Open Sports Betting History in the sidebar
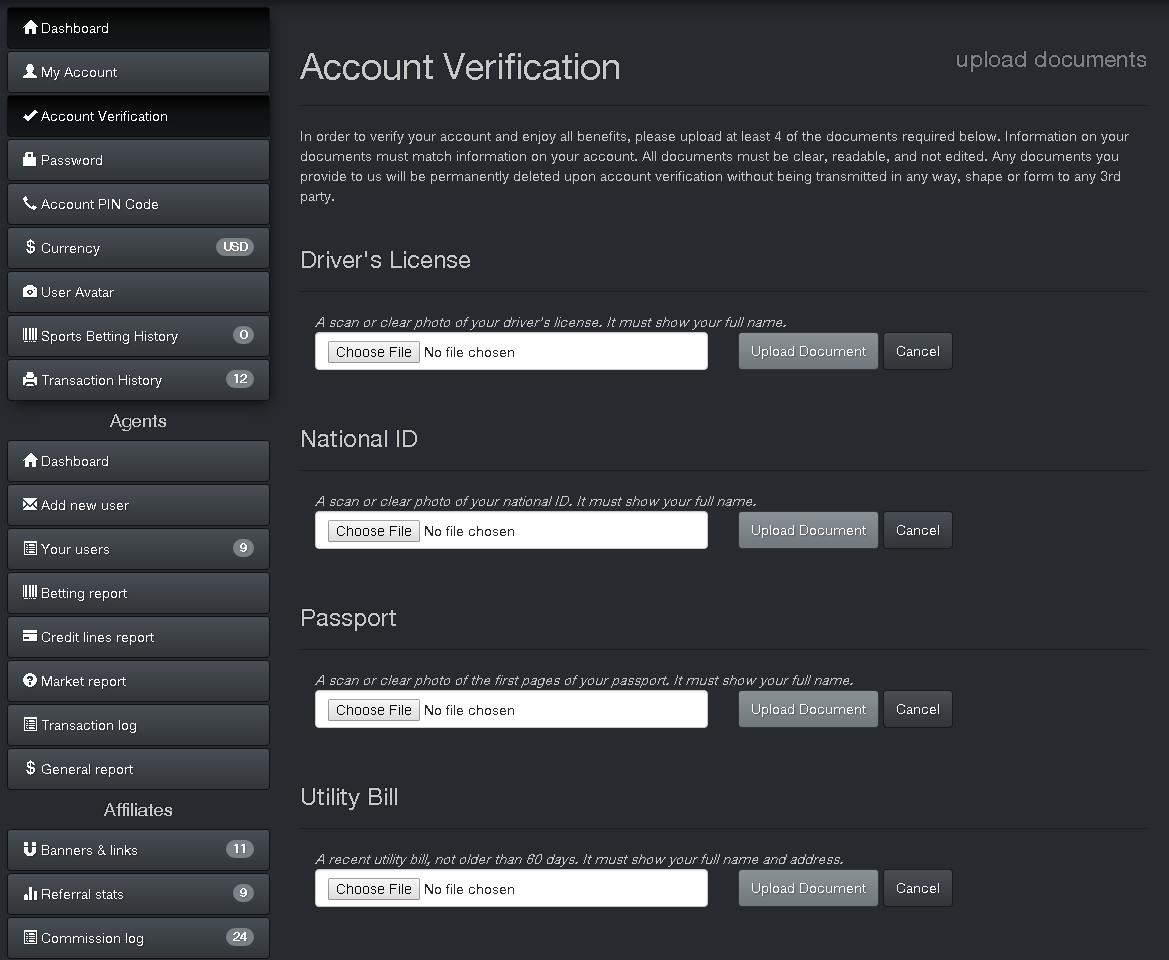1169x960 pixels. click(x=138, y=336)
